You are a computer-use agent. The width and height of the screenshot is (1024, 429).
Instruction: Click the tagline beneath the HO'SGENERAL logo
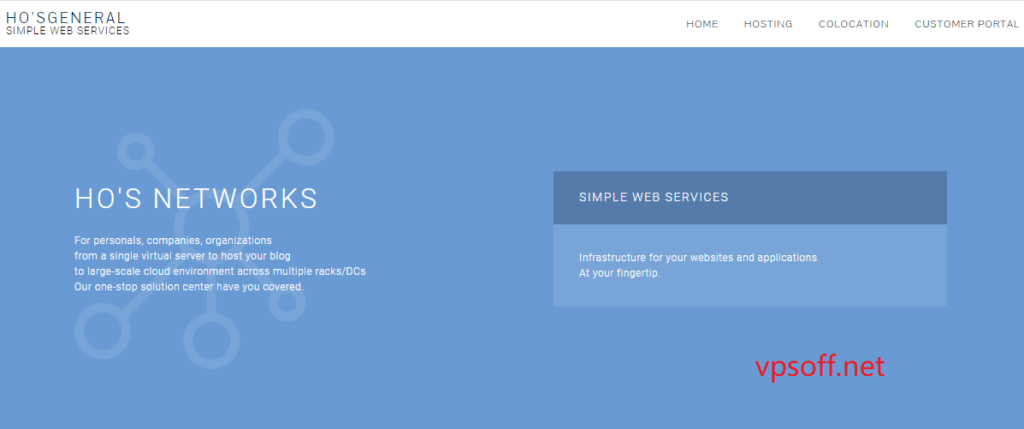click(67, 31)
